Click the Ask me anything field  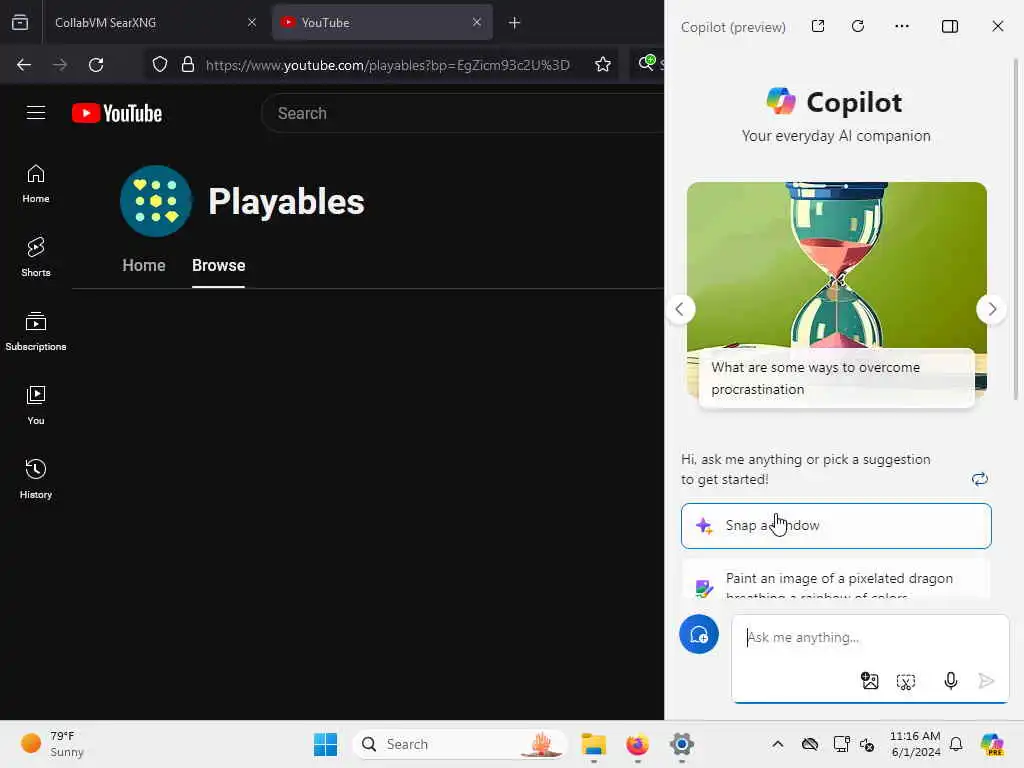click(x=870, y=638)
